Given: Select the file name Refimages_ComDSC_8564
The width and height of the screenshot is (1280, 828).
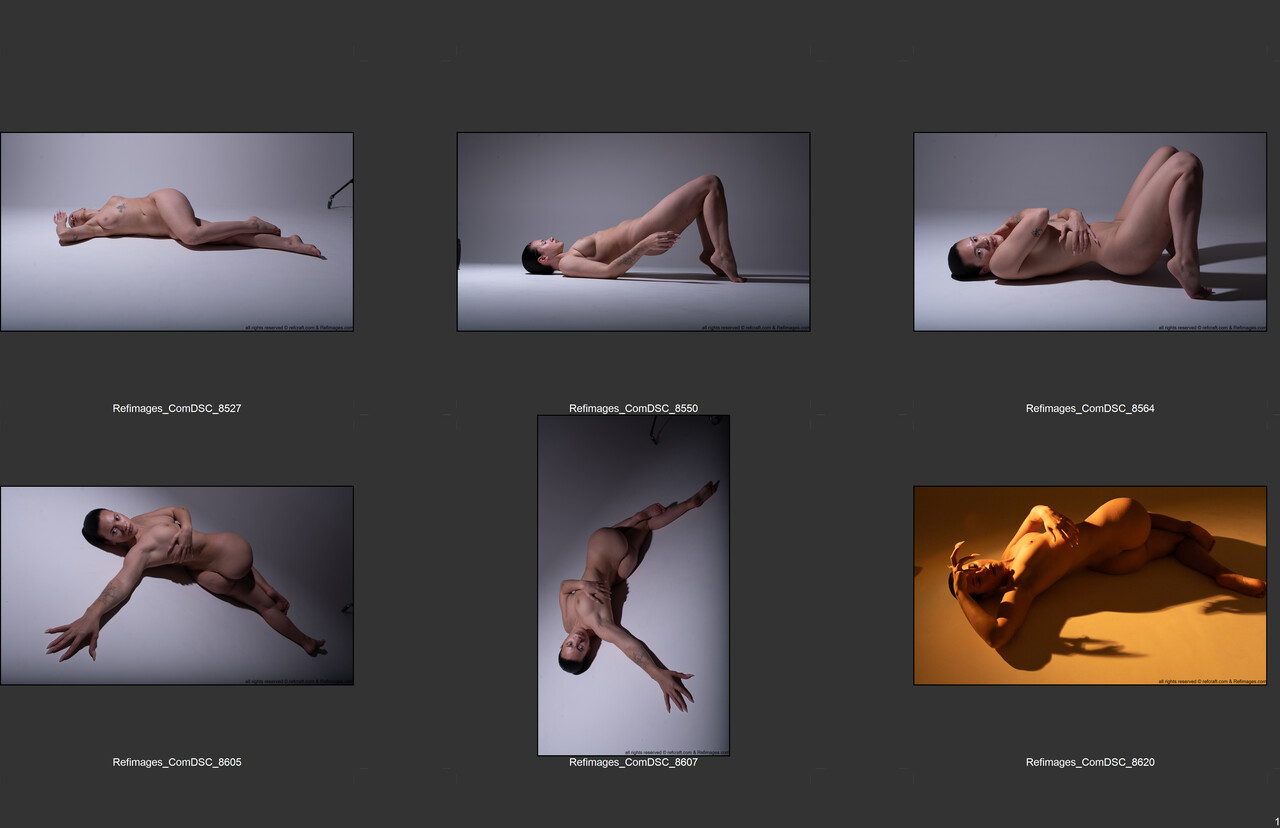Looking at the screenshot, I should 1090,408.
